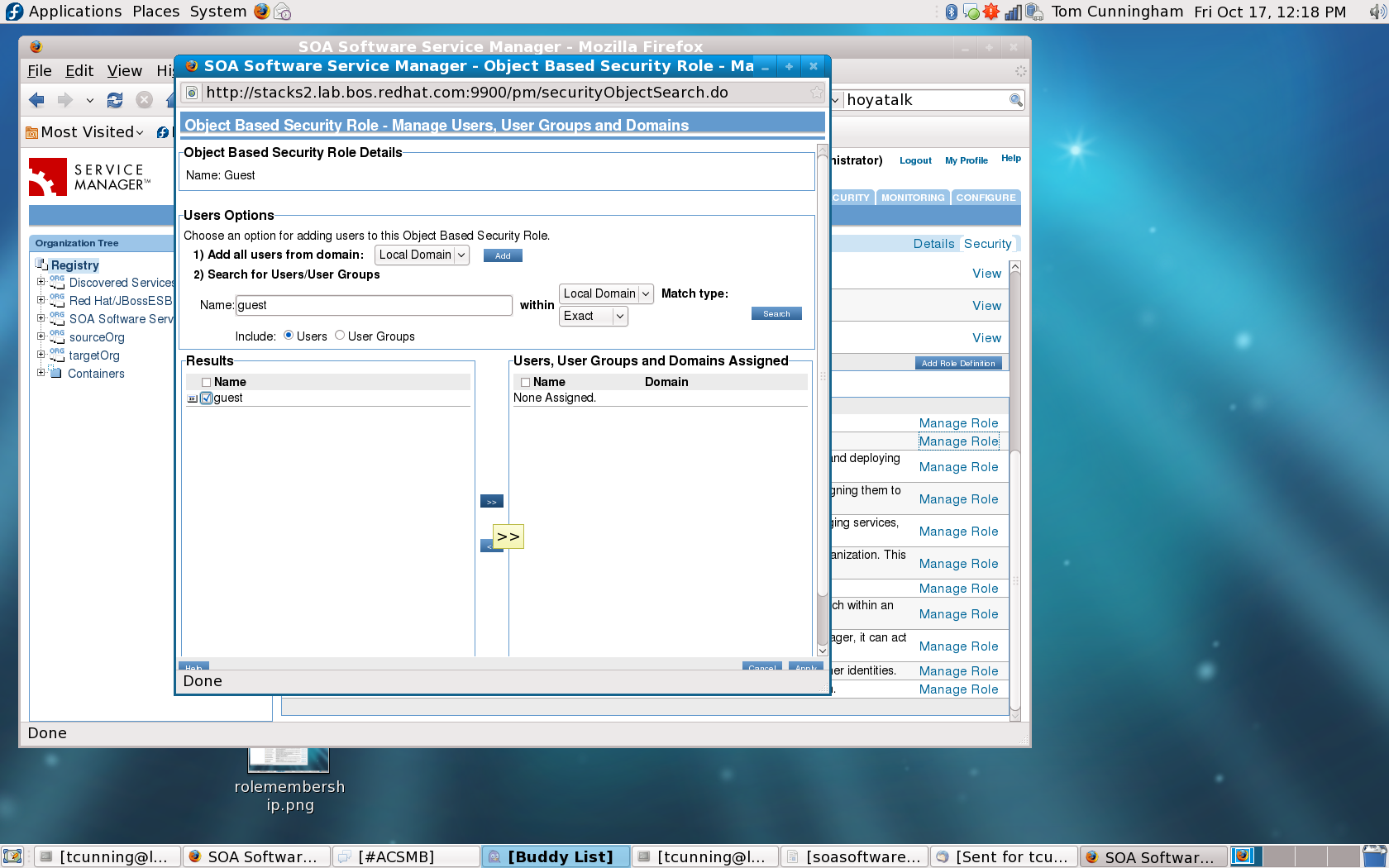
Task: Click the Containers folder icon
Action: tap(56, 373)
